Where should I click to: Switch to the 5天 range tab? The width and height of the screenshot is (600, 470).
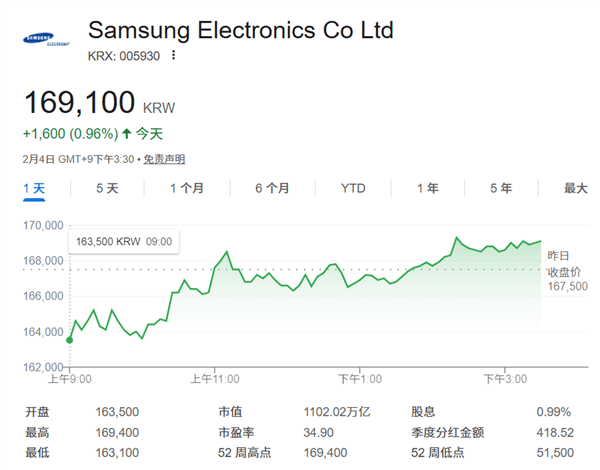(x=107, y=188)
